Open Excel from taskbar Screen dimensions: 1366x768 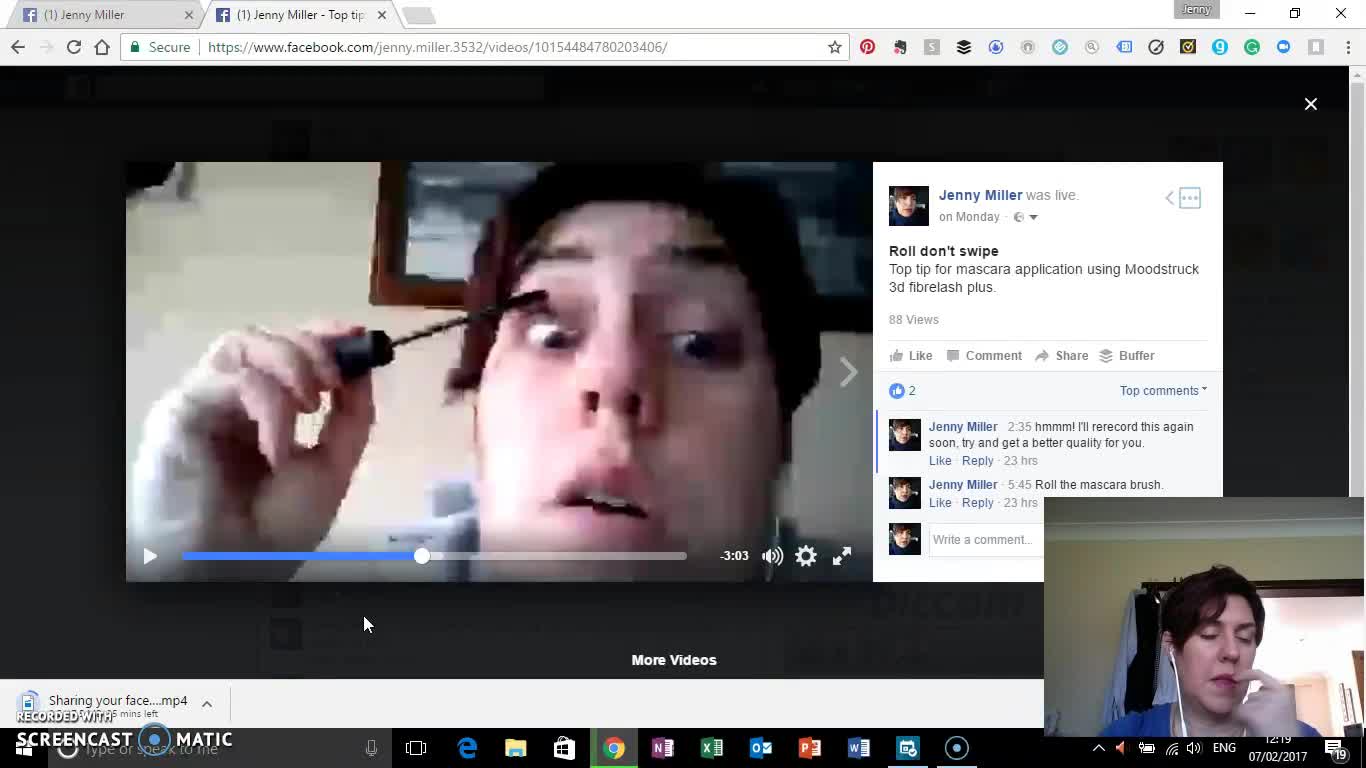pyautogui.click(x=712, y=748)
